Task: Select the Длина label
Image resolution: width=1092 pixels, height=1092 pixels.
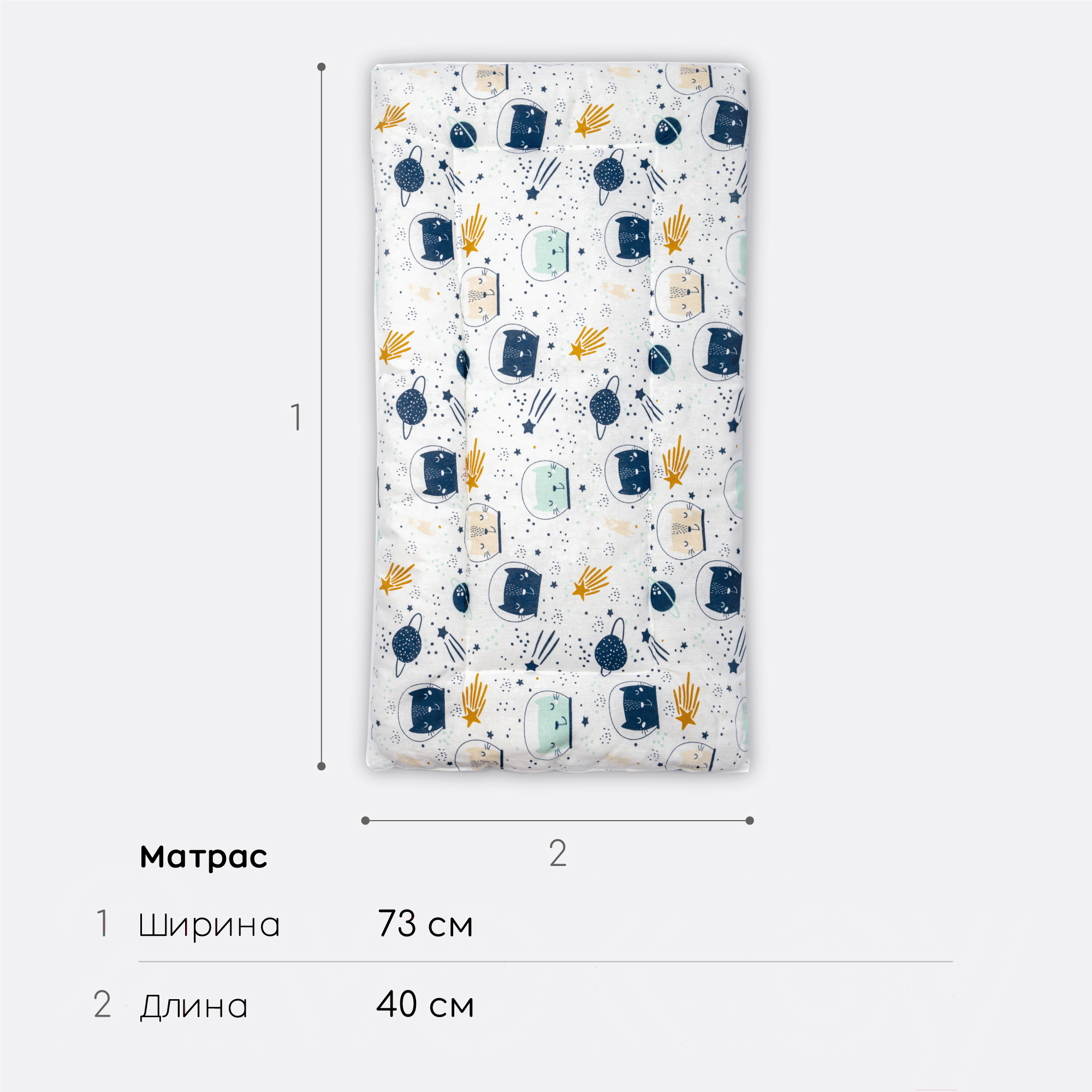Action: [194, 1006]
